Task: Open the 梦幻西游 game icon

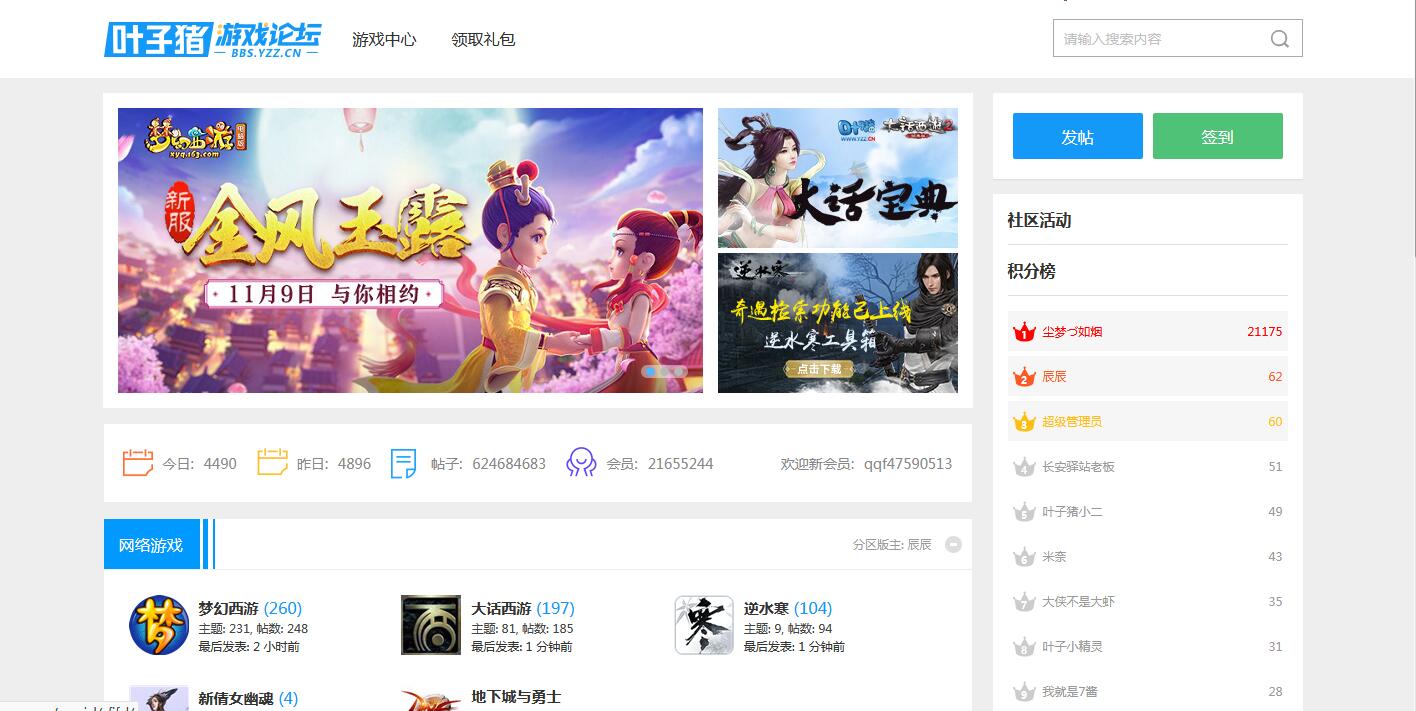Action: tap(159, 625)
